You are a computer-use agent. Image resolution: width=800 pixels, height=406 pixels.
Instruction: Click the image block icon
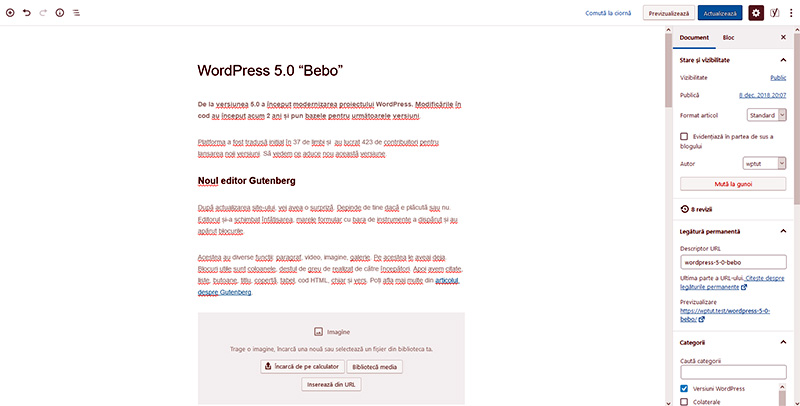(318, 332)
